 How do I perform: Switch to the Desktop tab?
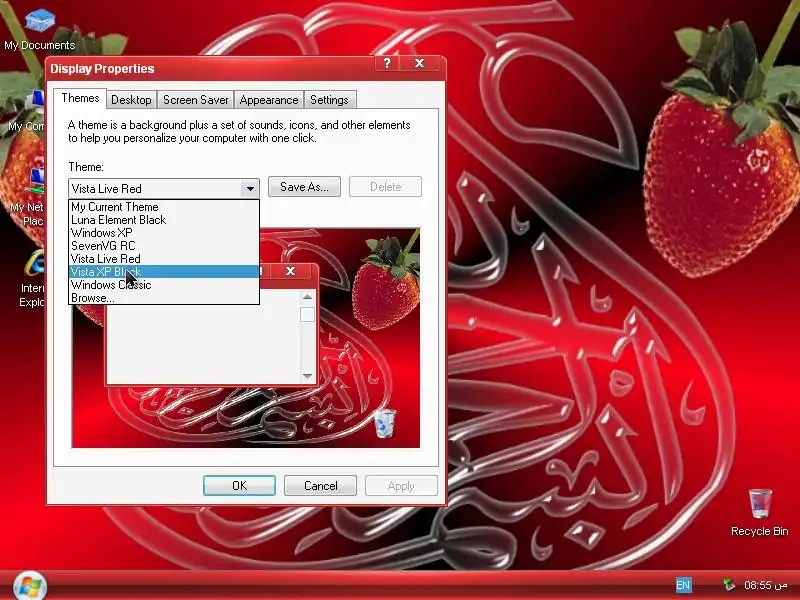click(x=131, y=100)
